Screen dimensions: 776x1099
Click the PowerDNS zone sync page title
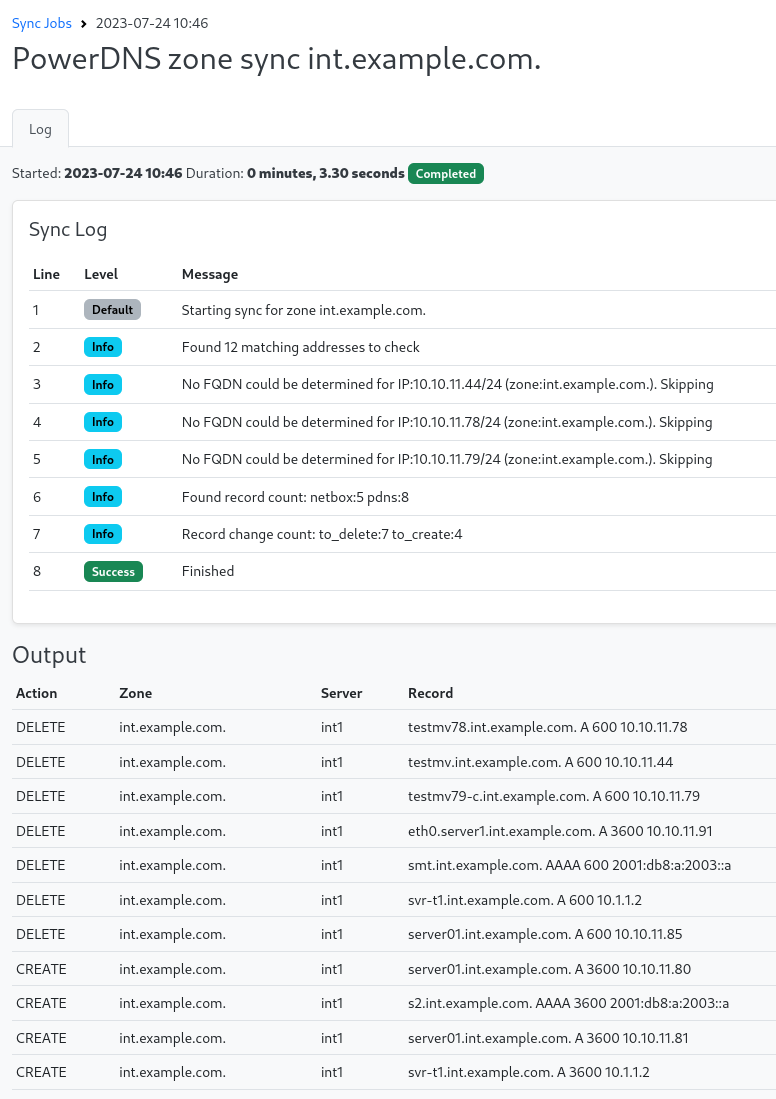[277, 59]
